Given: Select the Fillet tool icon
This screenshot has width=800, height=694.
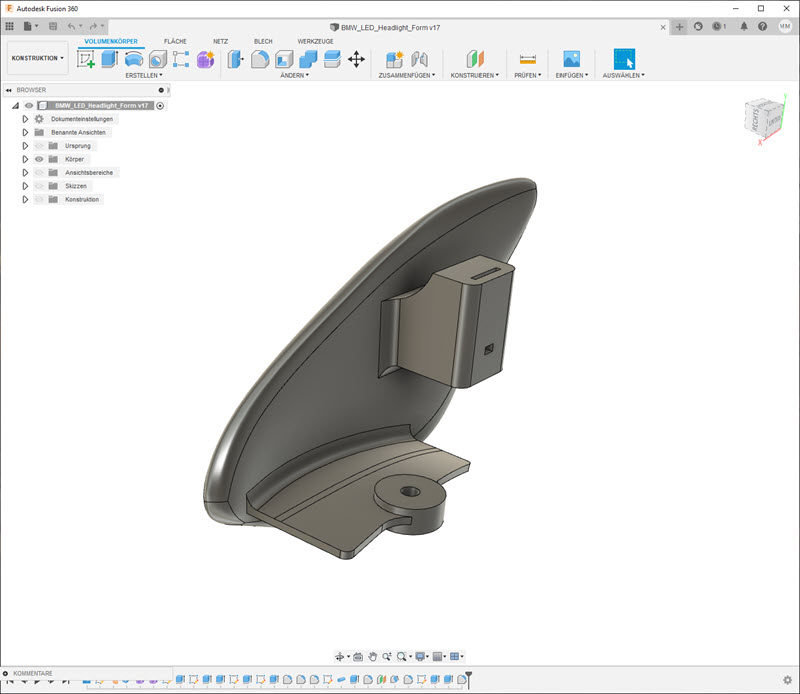Looking at the screenshot, I should [259, 59].
